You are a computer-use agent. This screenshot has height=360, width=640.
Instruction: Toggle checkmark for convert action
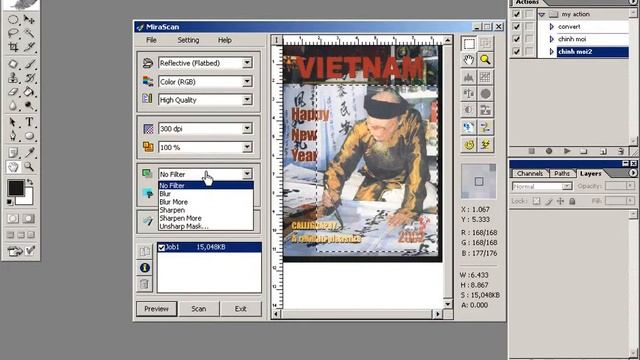coord(517,27)
